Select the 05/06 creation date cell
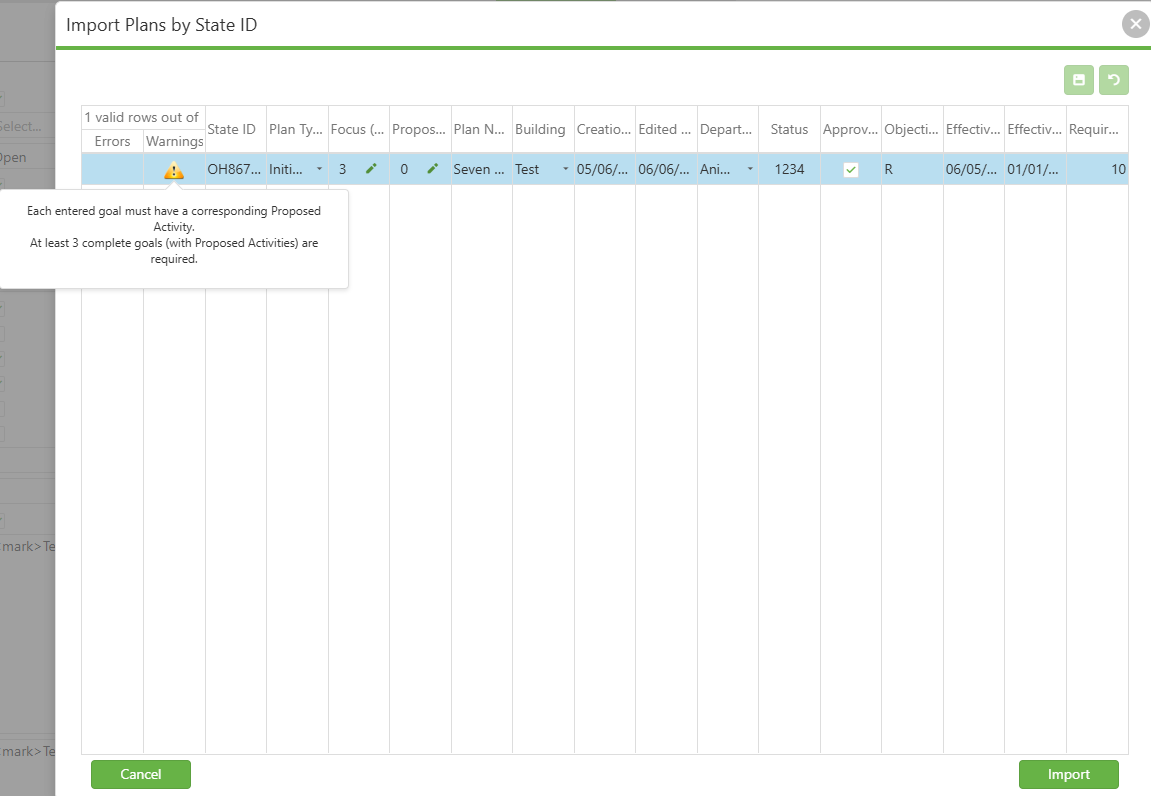This screenshot has height=796, width=1151. [605, 169]
